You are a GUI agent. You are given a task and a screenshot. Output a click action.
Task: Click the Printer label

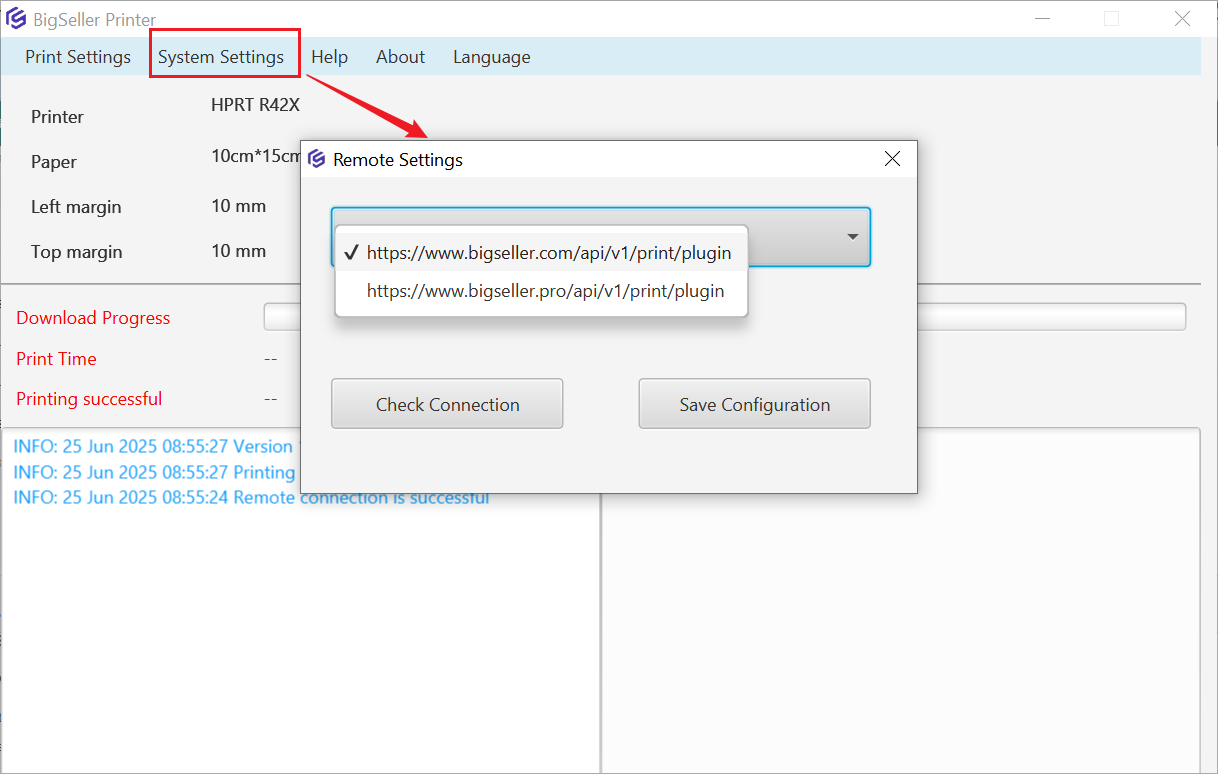(x=57, y=117)
